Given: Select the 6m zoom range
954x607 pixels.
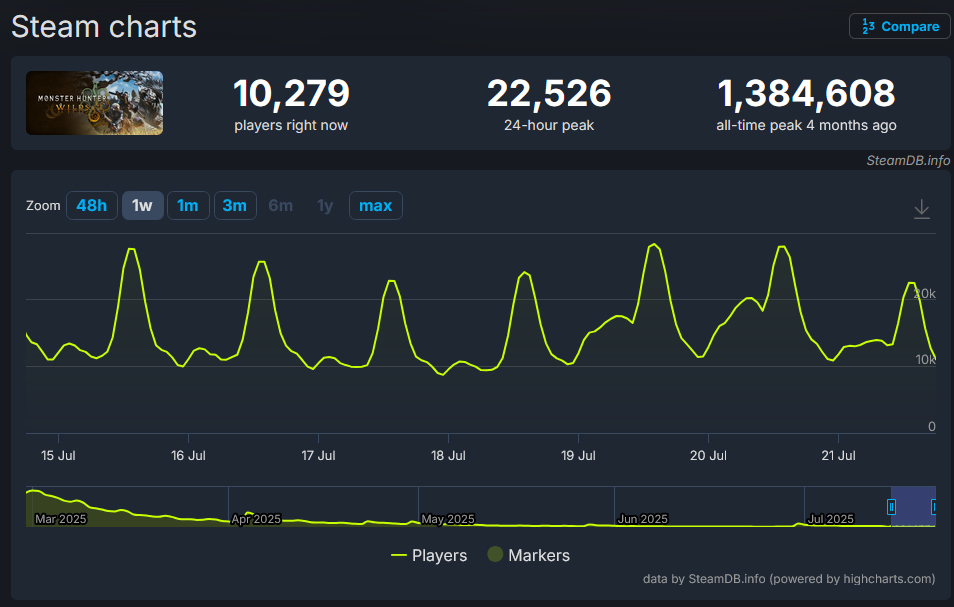Looking at the screenshot, I should tap(280, 206).
